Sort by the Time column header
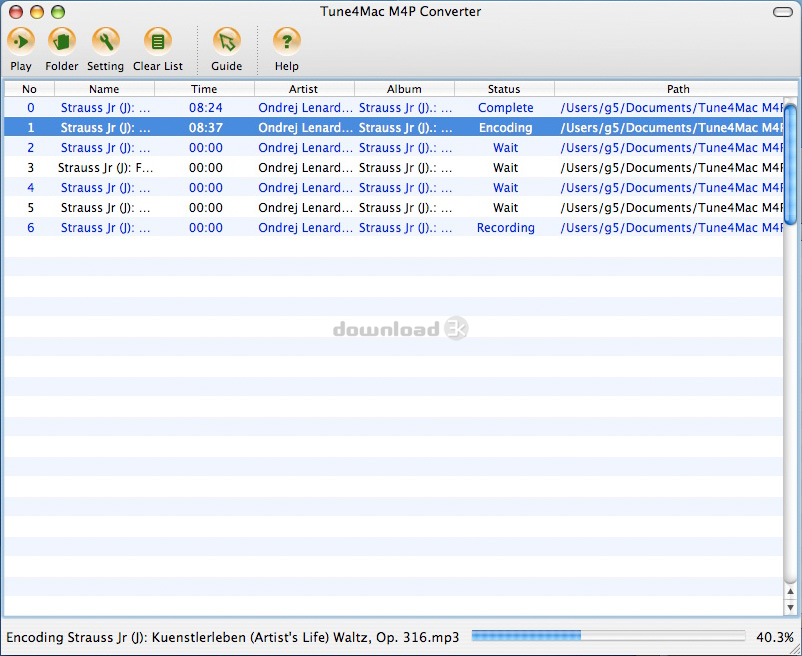Image resolution: width=802 pixels, height=656 pixels. (x=204, y=89)
